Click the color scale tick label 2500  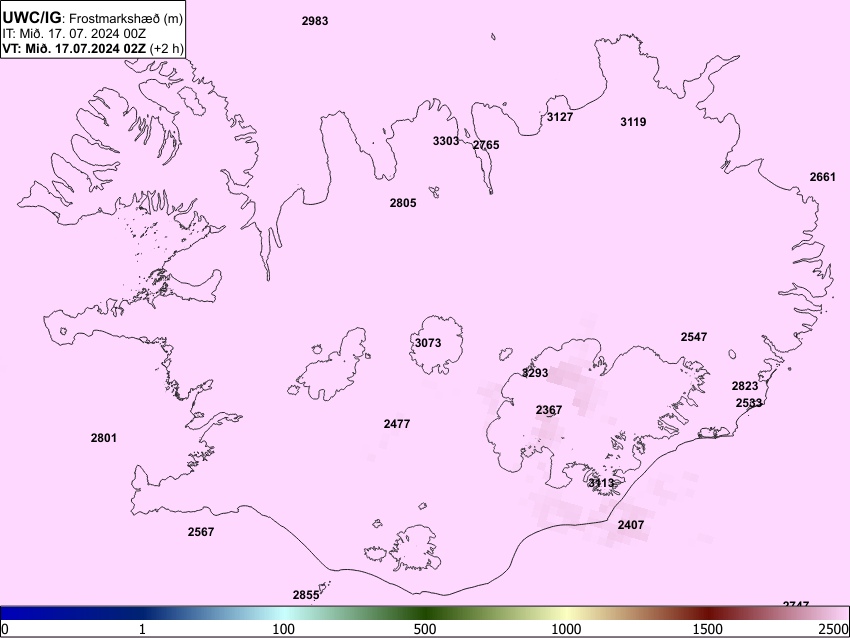[834, 629]
